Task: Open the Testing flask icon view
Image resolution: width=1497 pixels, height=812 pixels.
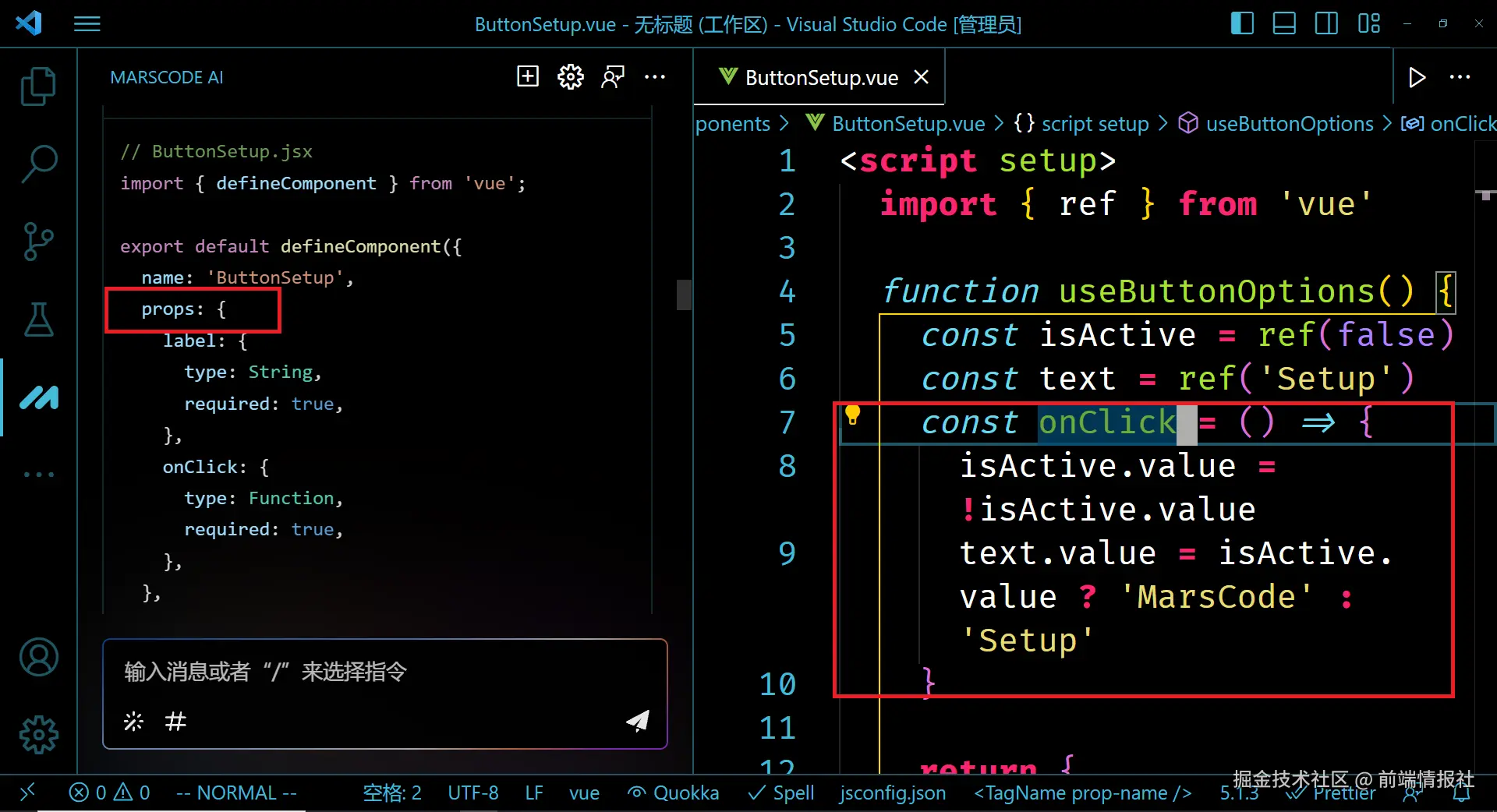Action: pos(38,320)
